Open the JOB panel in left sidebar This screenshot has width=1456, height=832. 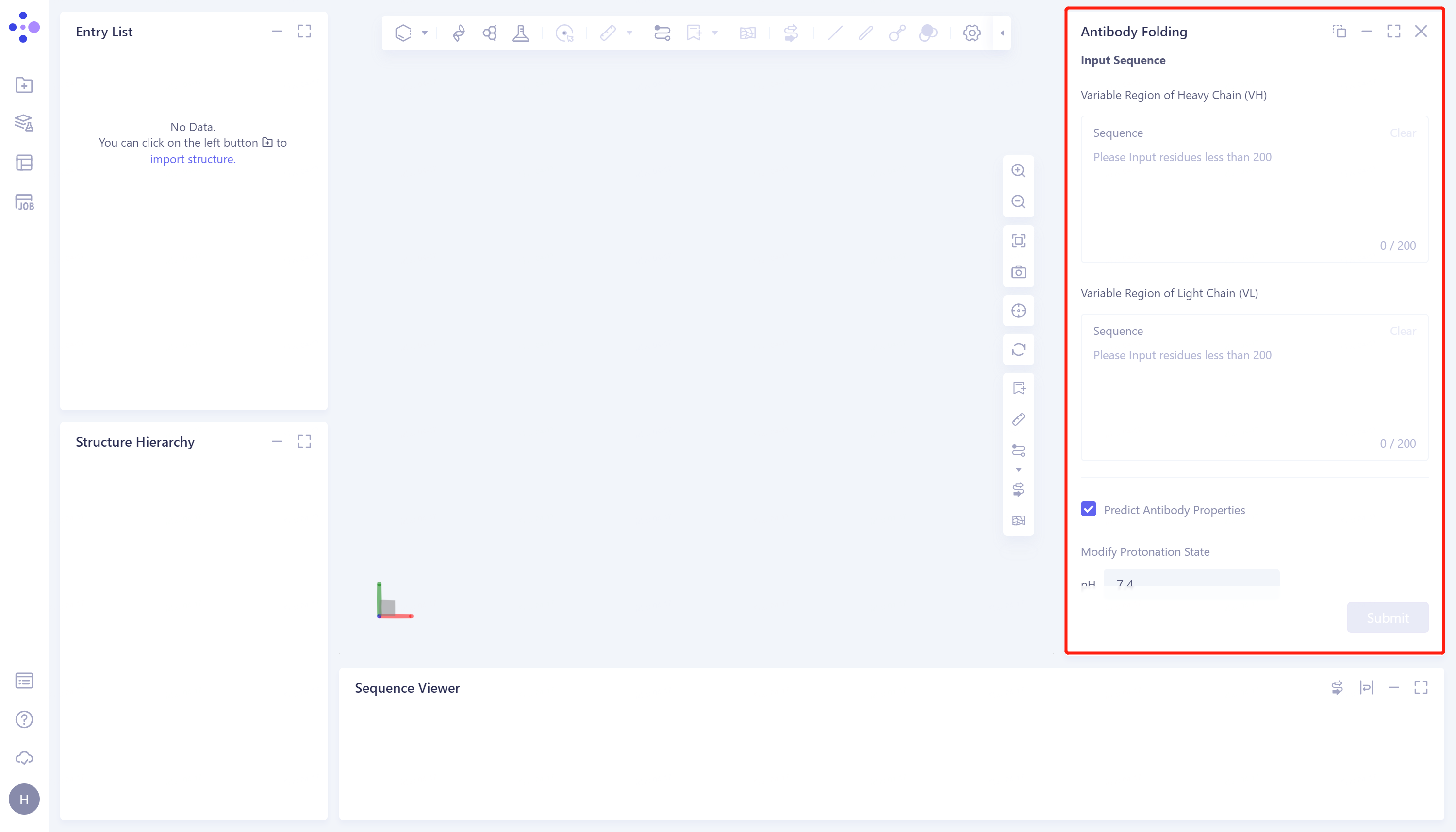[24, 202]
